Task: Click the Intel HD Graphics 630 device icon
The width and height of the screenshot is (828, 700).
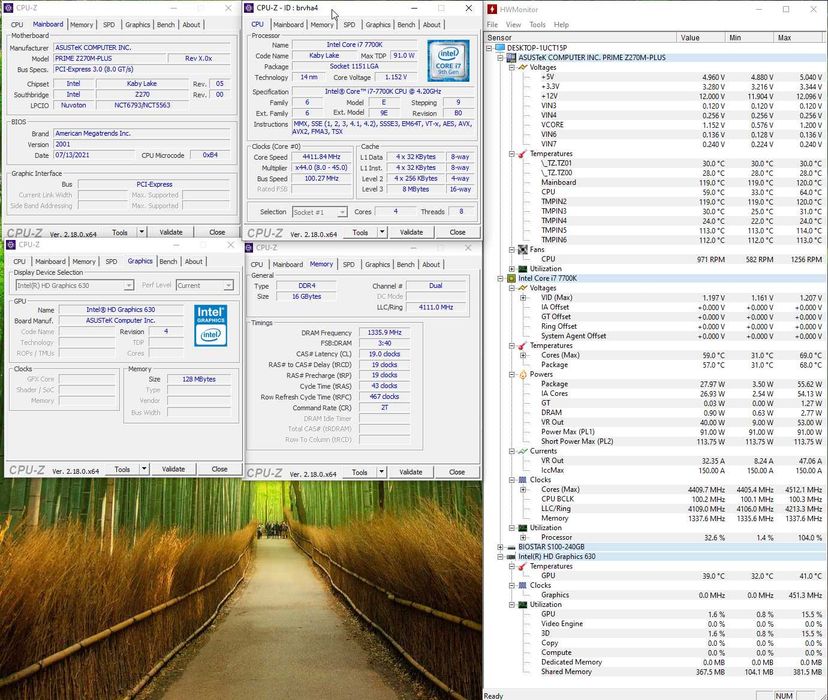Action: (x=511, y=556)
